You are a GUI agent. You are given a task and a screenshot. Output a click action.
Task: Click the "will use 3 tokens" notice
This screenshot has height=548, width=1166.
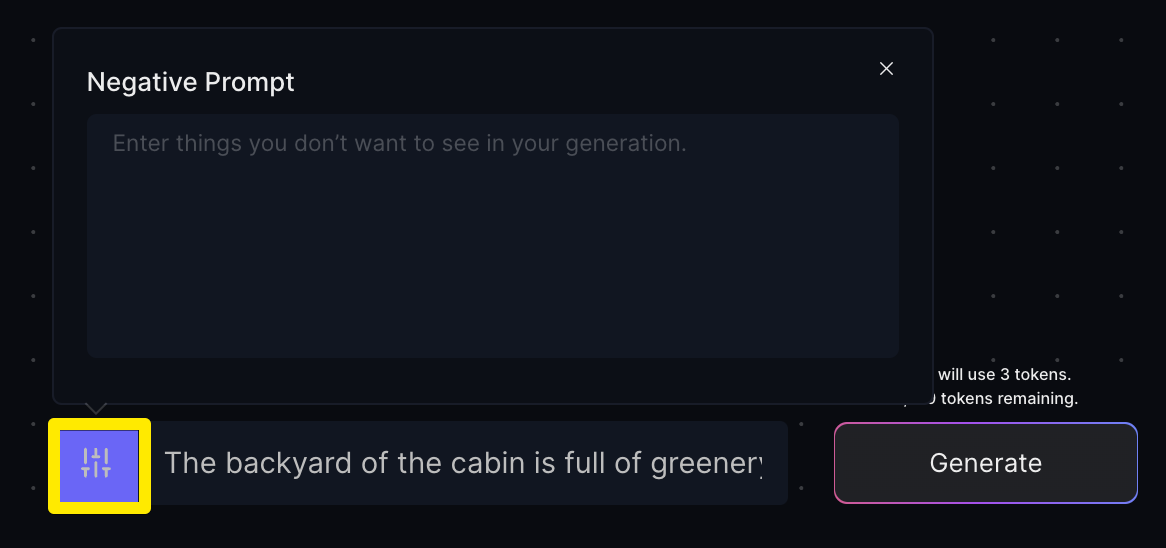point(1004,375)
